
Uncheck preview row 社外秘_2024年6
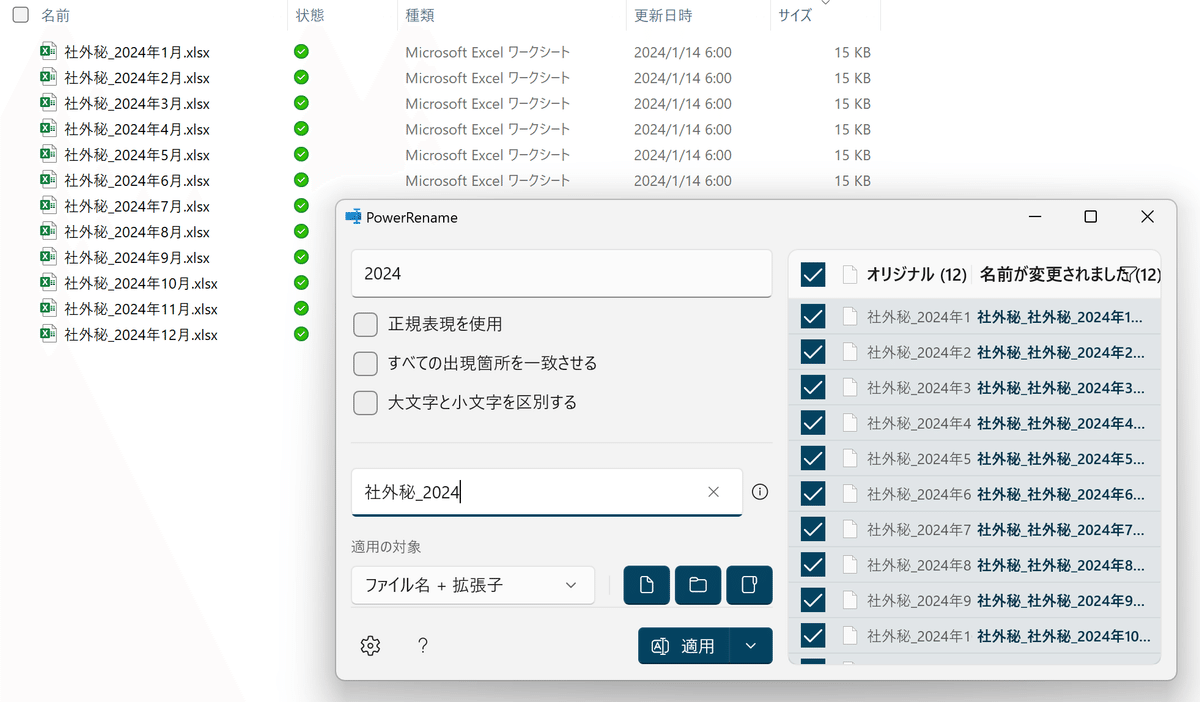[x=813, y=493]
